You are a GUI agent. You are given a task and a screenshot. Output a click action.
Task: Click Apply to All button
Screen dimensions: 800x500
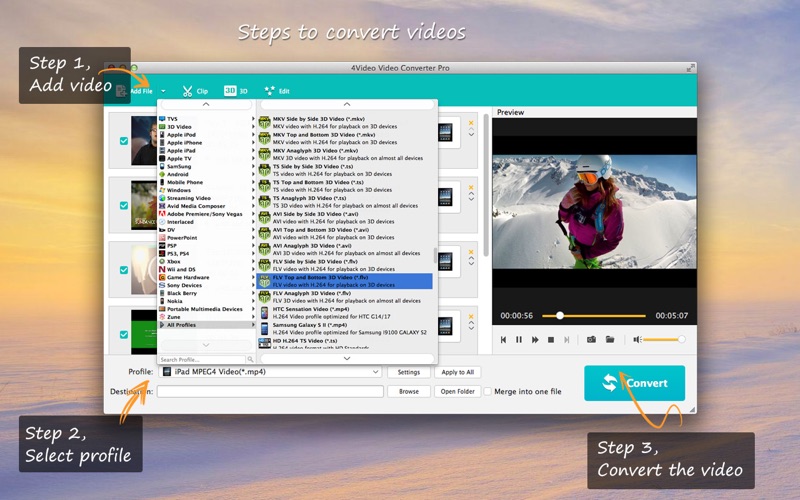coord(458,372)
